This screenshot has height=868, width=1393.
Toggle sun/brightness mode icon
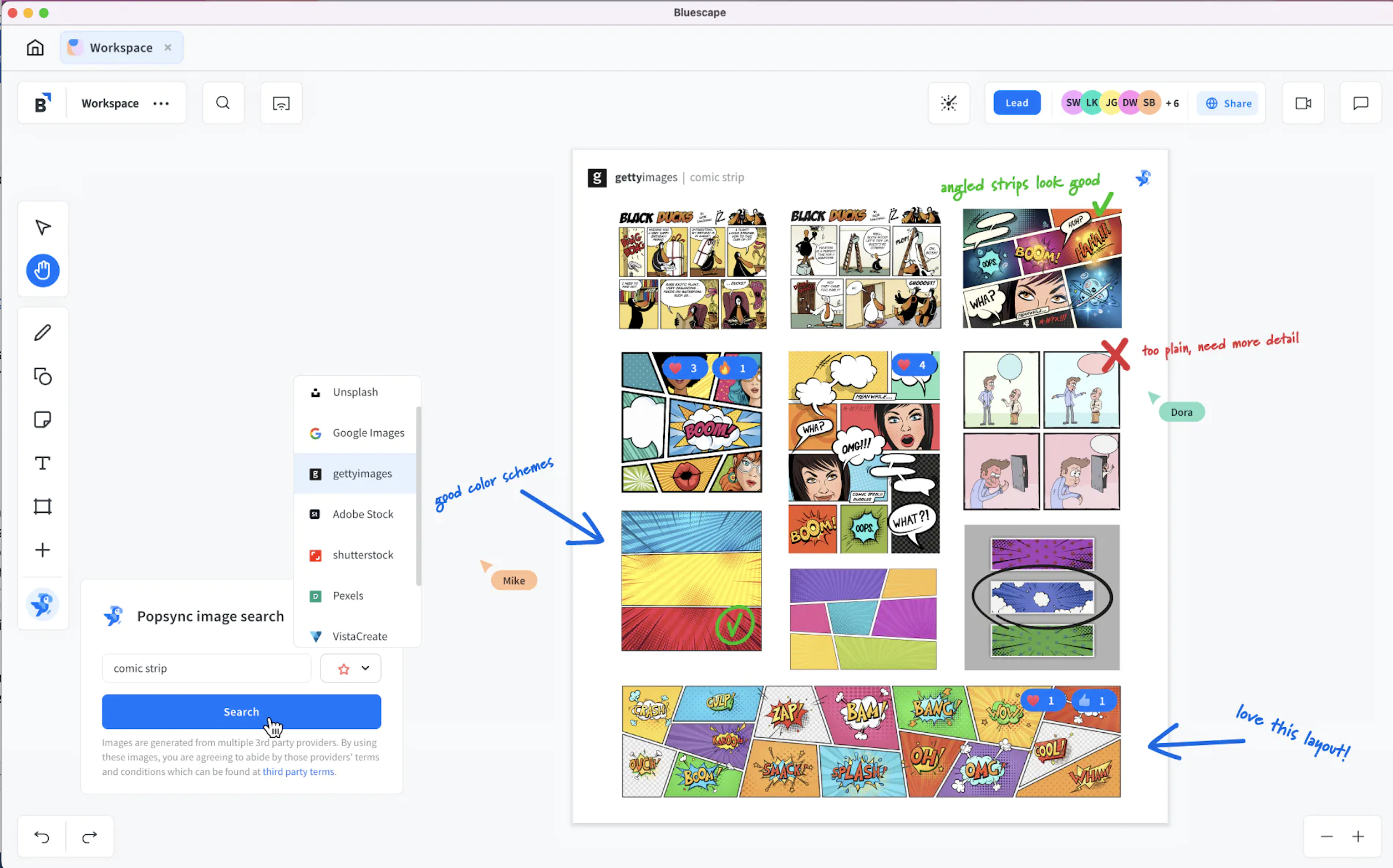(949, 103)
